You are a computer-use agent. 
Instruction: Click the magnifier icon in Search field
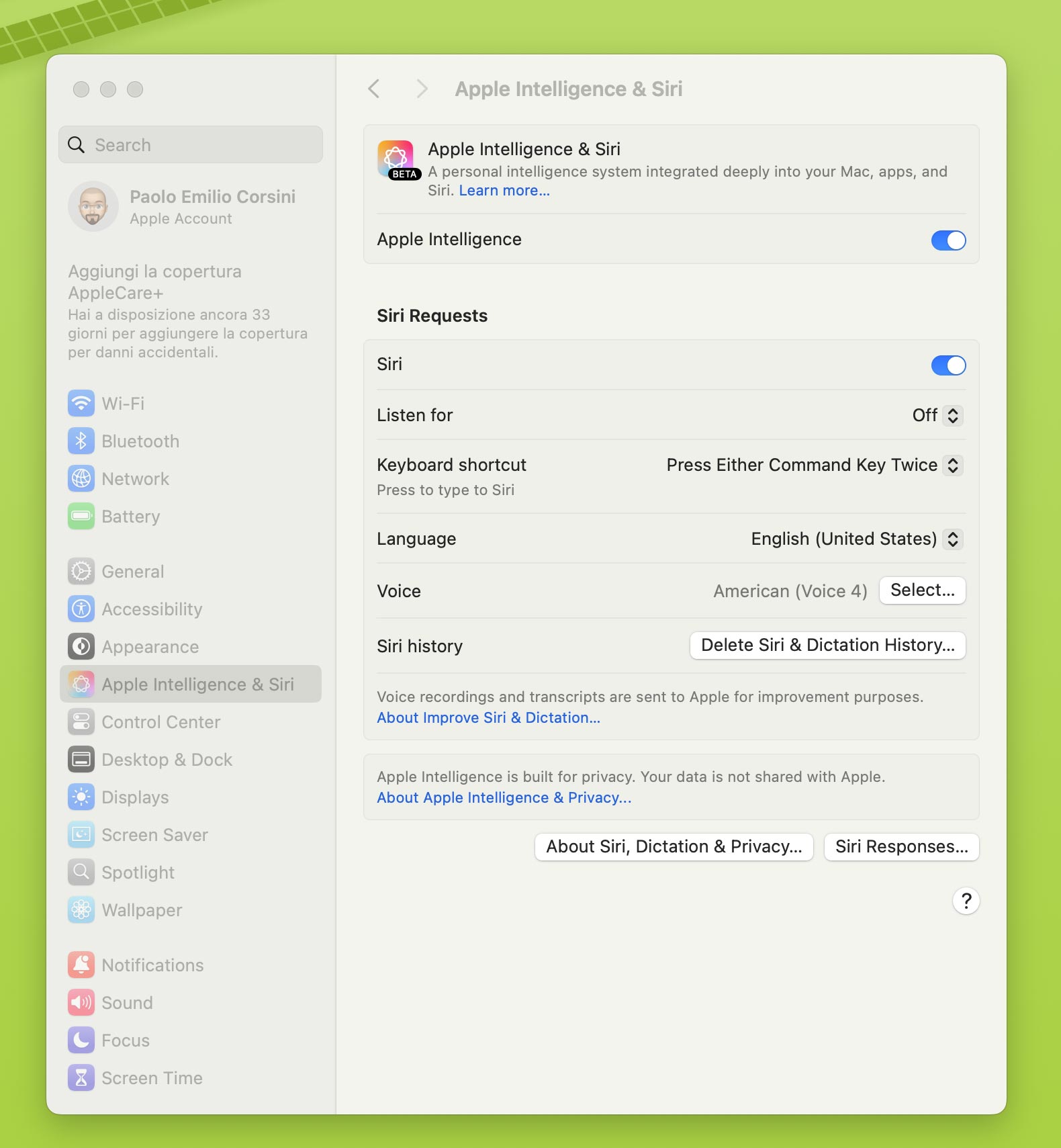tap(77, 144)
